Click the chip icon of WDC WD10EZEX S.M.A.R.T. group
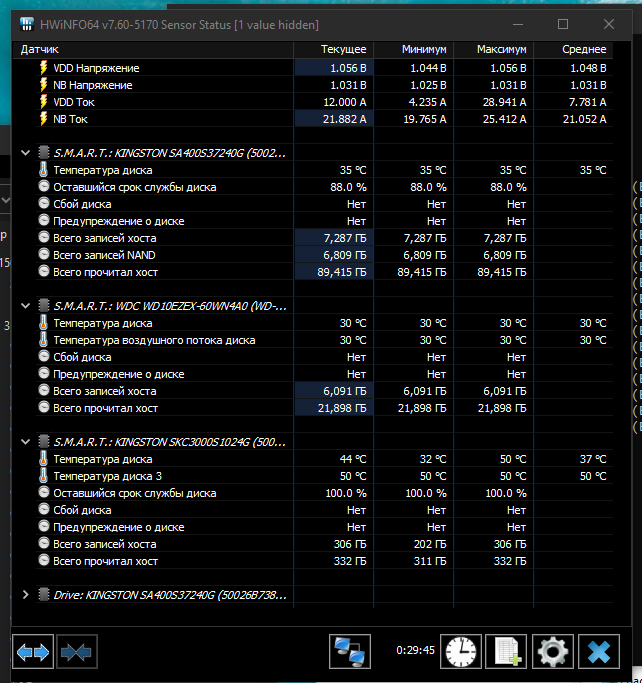642x683 pixels. [x=44, y=305]
